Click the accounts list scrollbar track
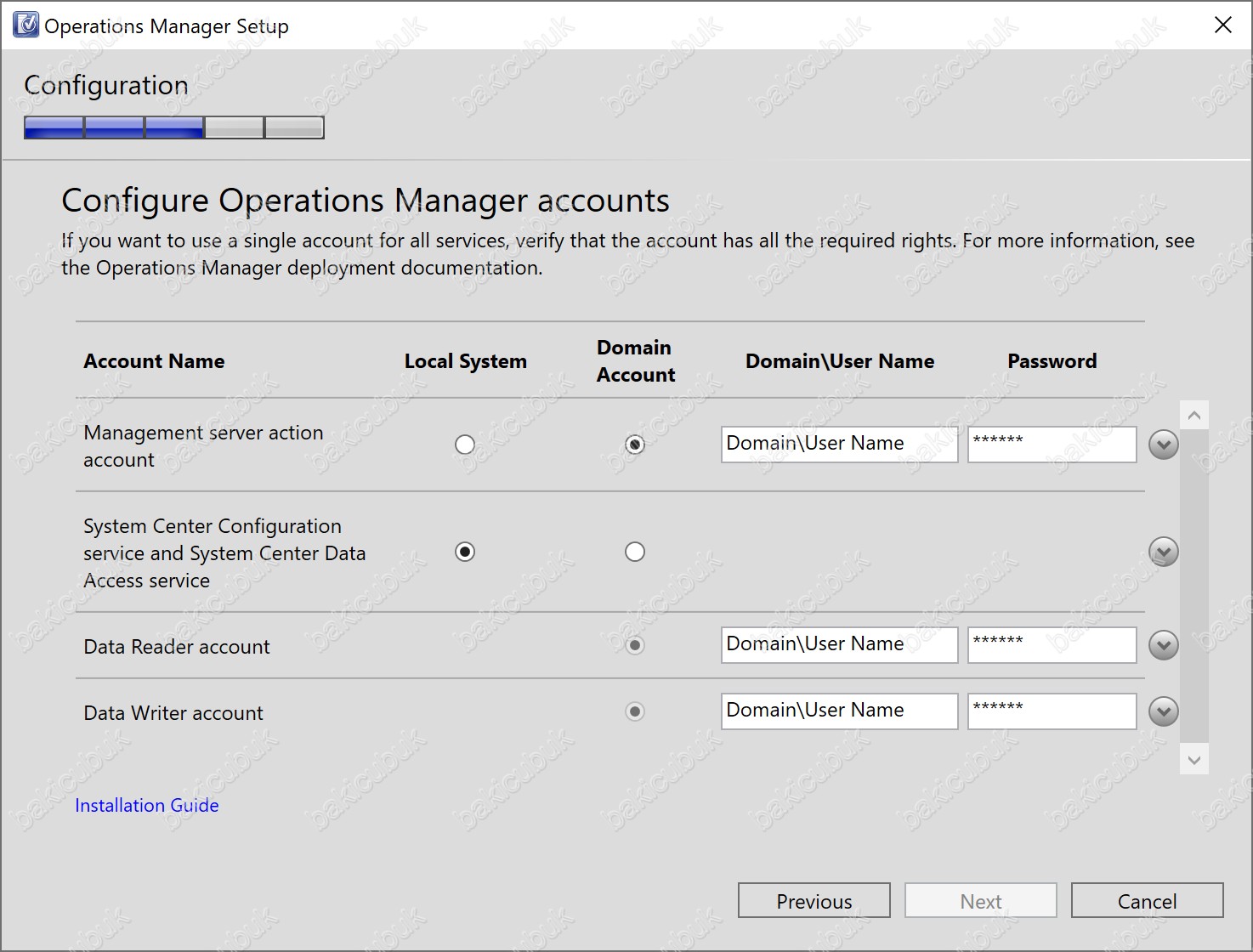1253x952 pixels. coord(1194,587)
